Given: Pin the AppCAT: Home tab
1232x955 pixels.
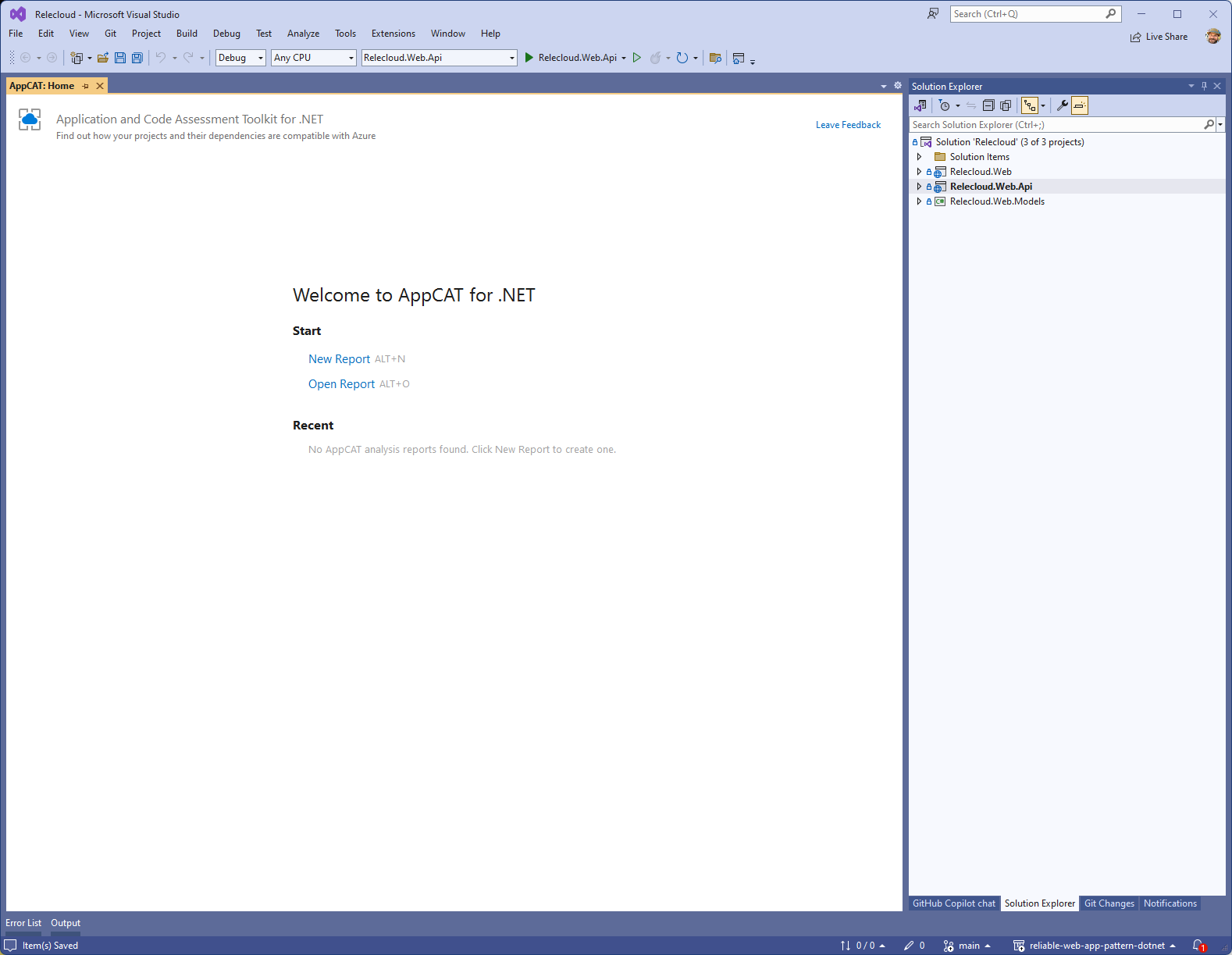Looking at the screenshot, I should point(86,86).
